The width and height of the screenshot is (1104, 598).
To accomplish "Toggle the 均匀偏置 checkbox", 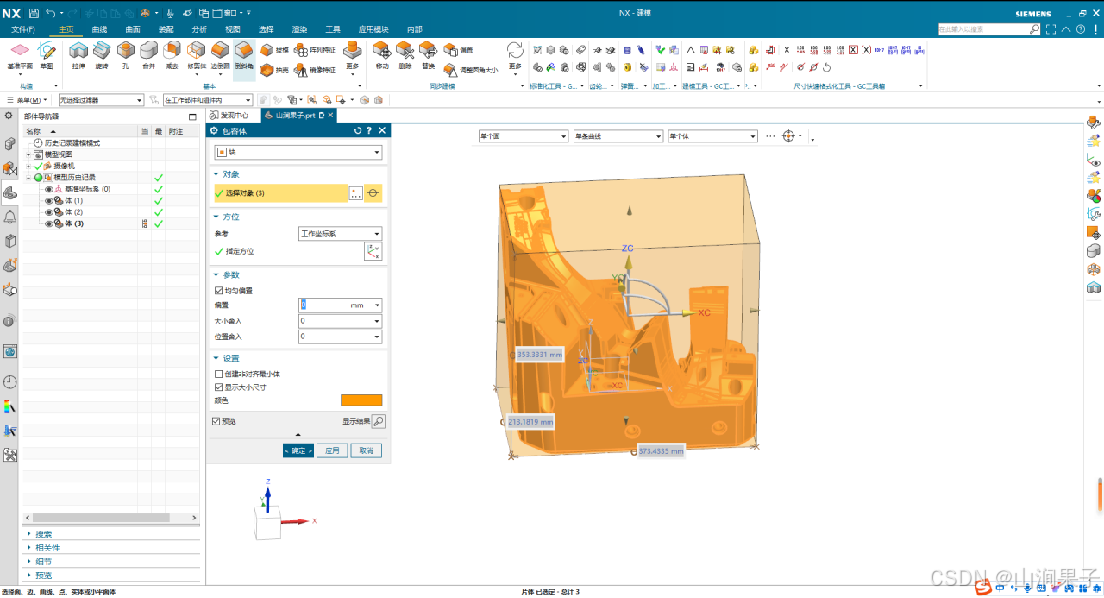I will tap(218, 290).
